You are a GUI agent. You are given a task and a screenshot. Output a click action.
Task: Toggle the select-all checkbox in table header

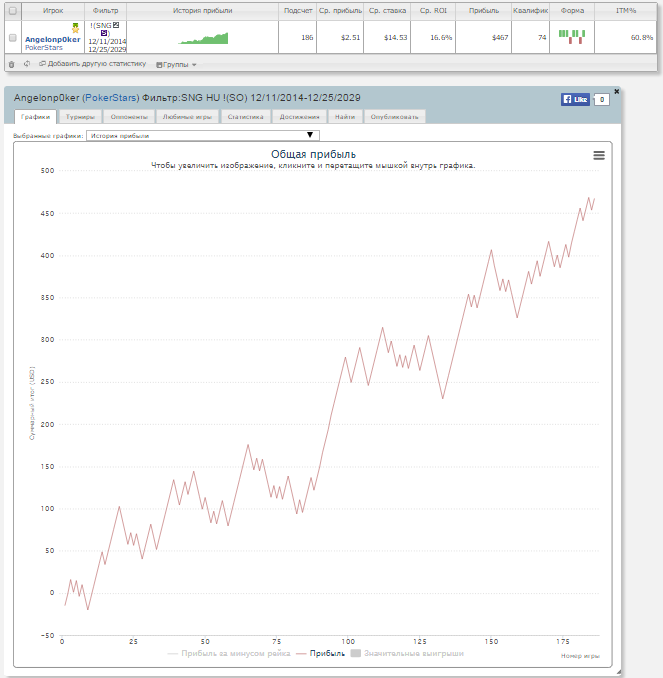(x=12, y=10)
